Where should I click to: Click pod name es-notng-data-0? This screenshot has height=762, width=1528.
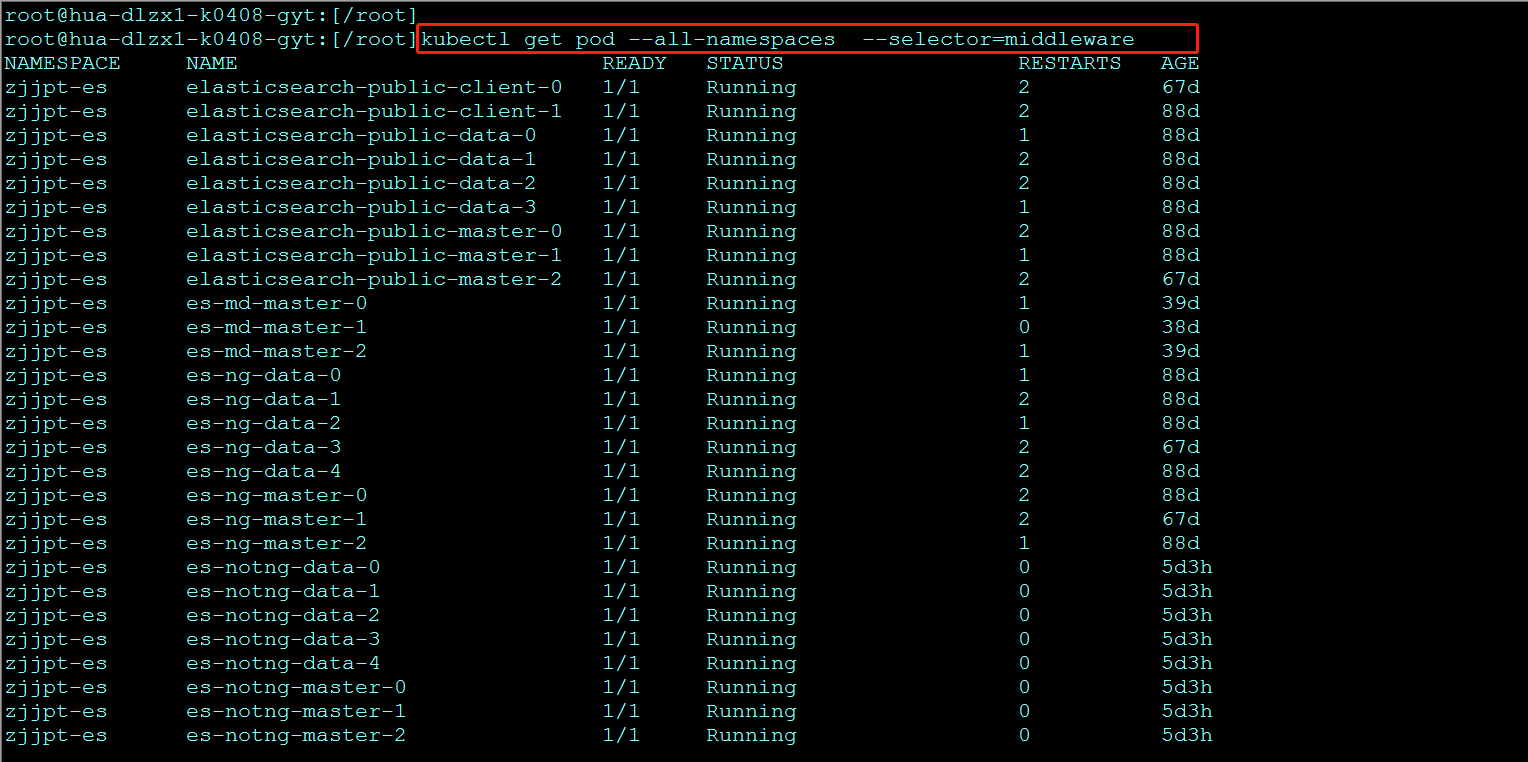pyautogui.click(x=283, y=567)
